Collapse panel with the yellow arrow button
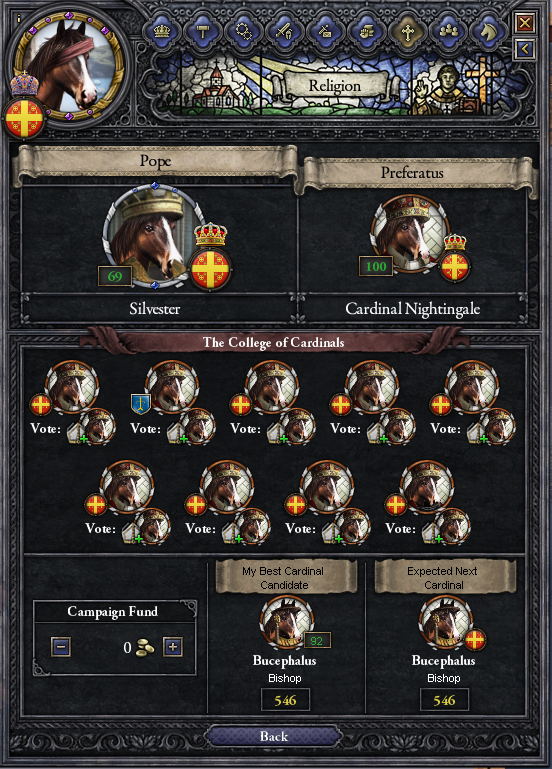The image size is (552, 769). point(525,49)
